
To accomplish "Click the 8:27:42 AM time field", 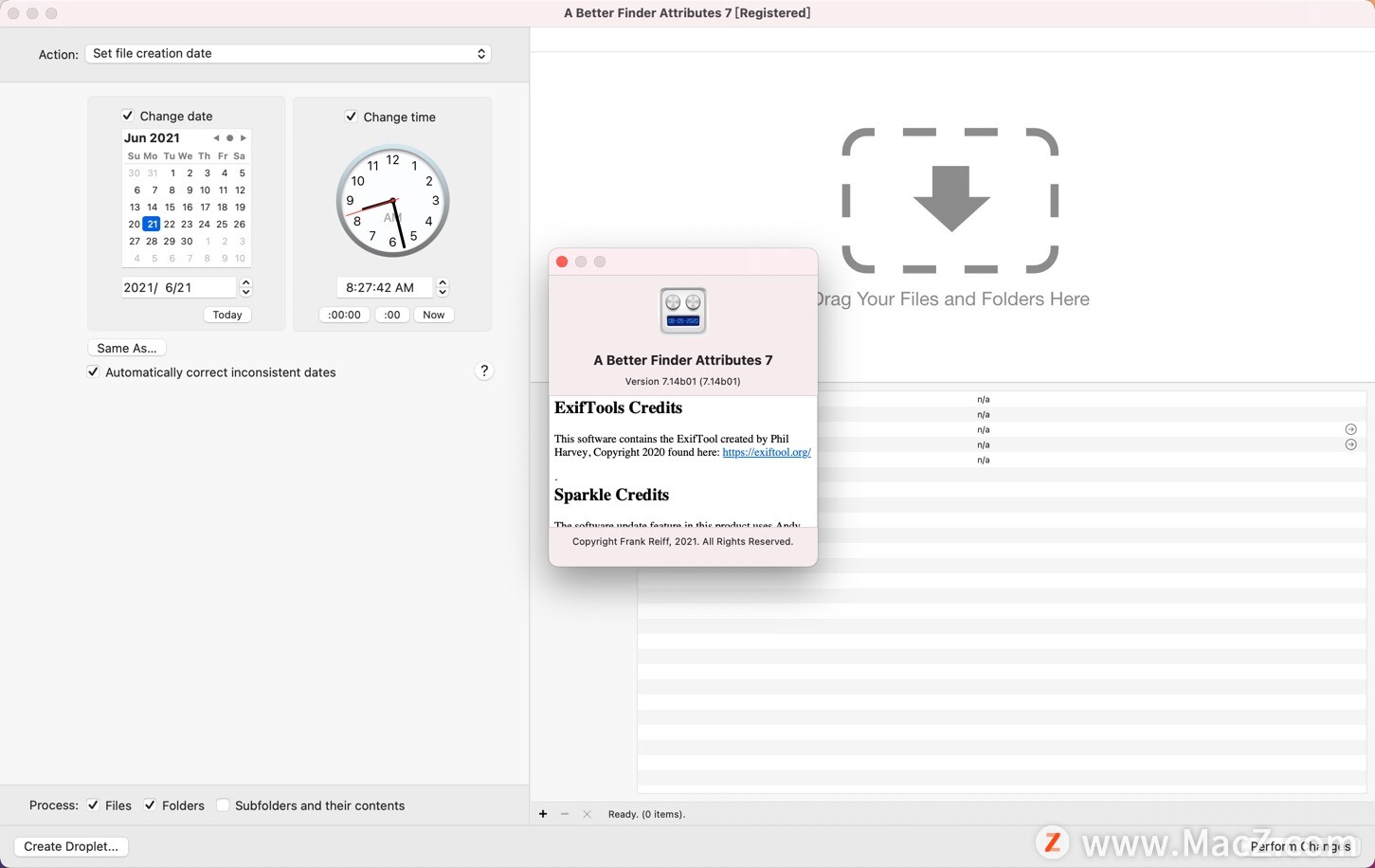I will pos(384,287).
